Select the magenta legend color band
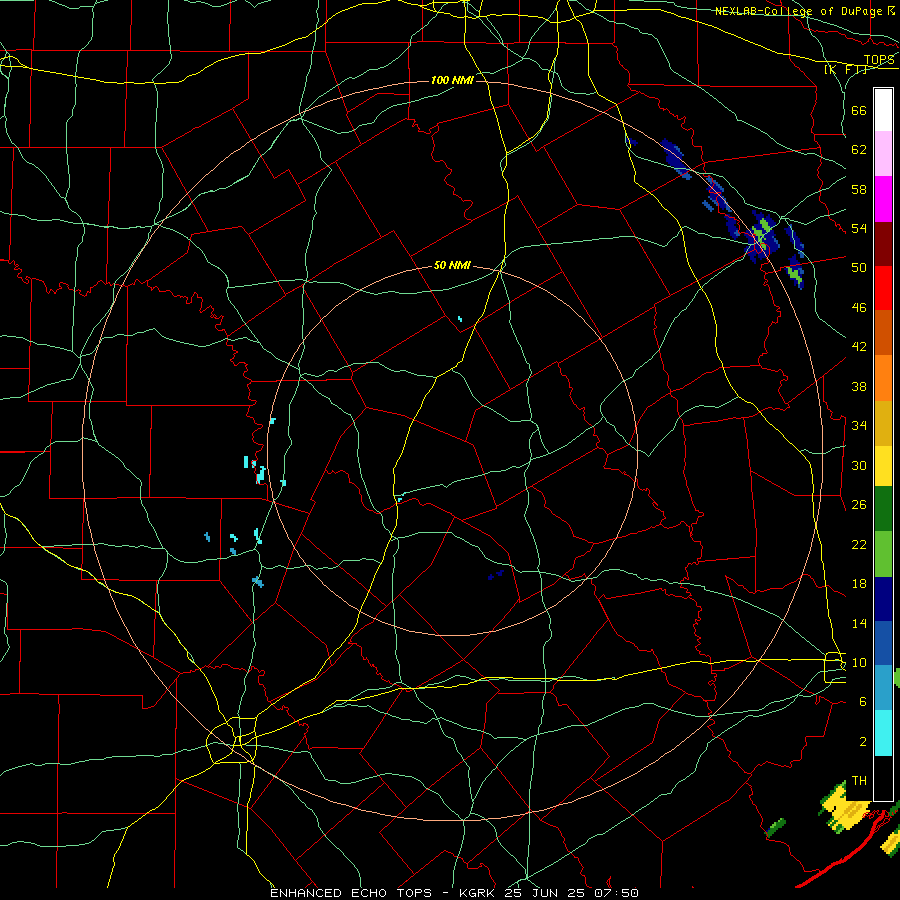 click(883, 199)
